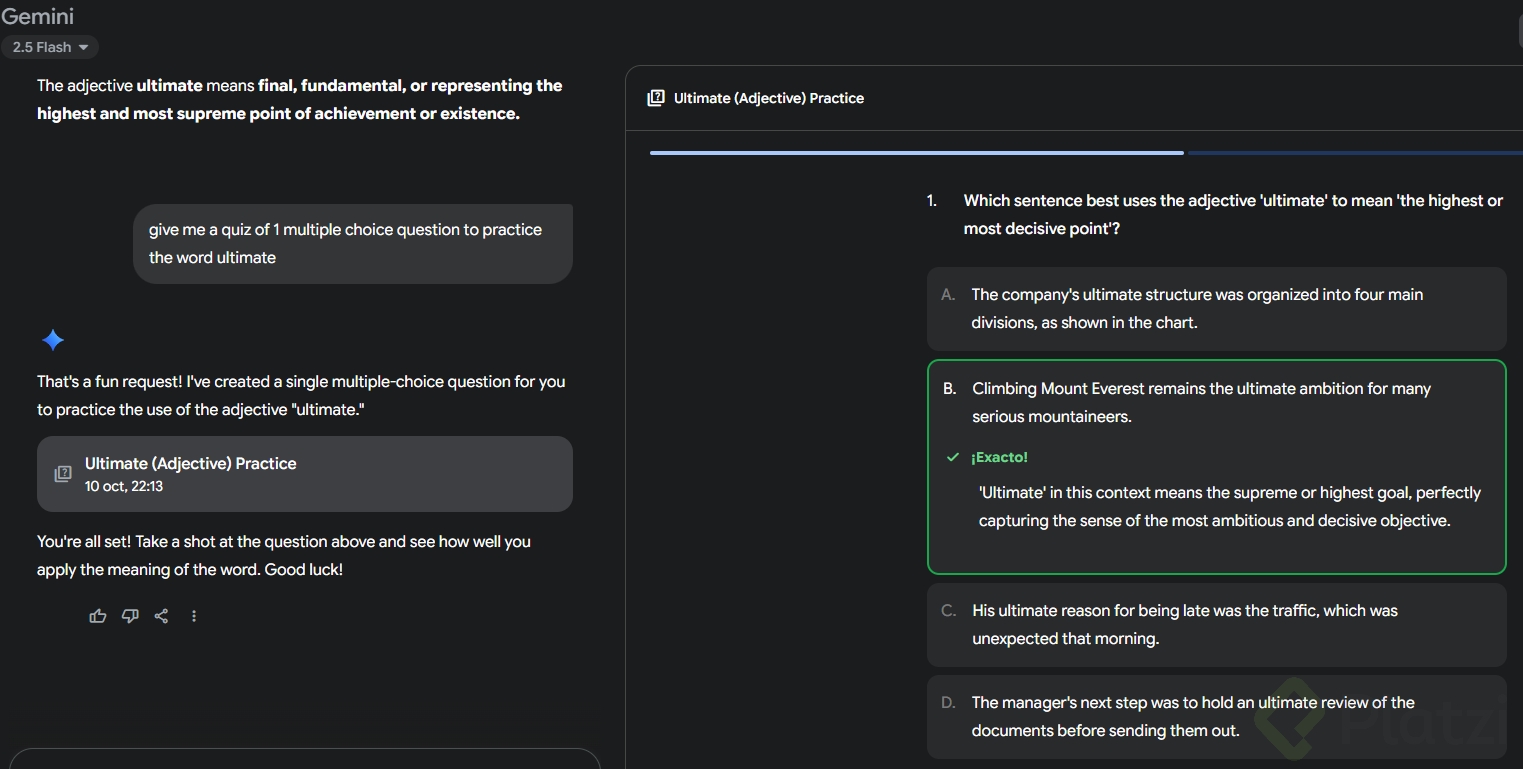
Task: Select answer option A about company structure
Action: coord(1215,309)
